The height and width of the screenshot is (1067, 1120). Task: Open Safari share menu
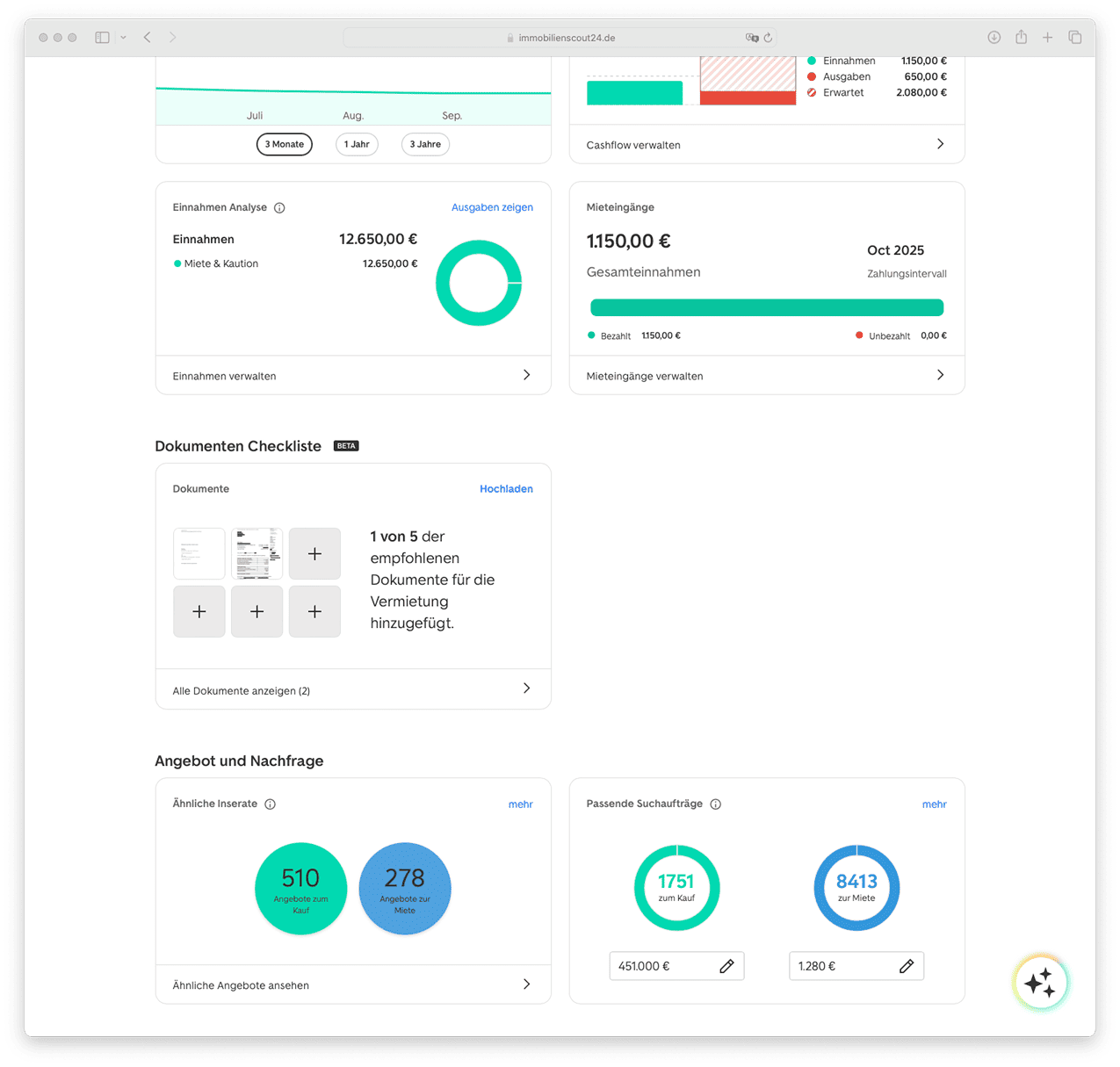(1021, 37)
